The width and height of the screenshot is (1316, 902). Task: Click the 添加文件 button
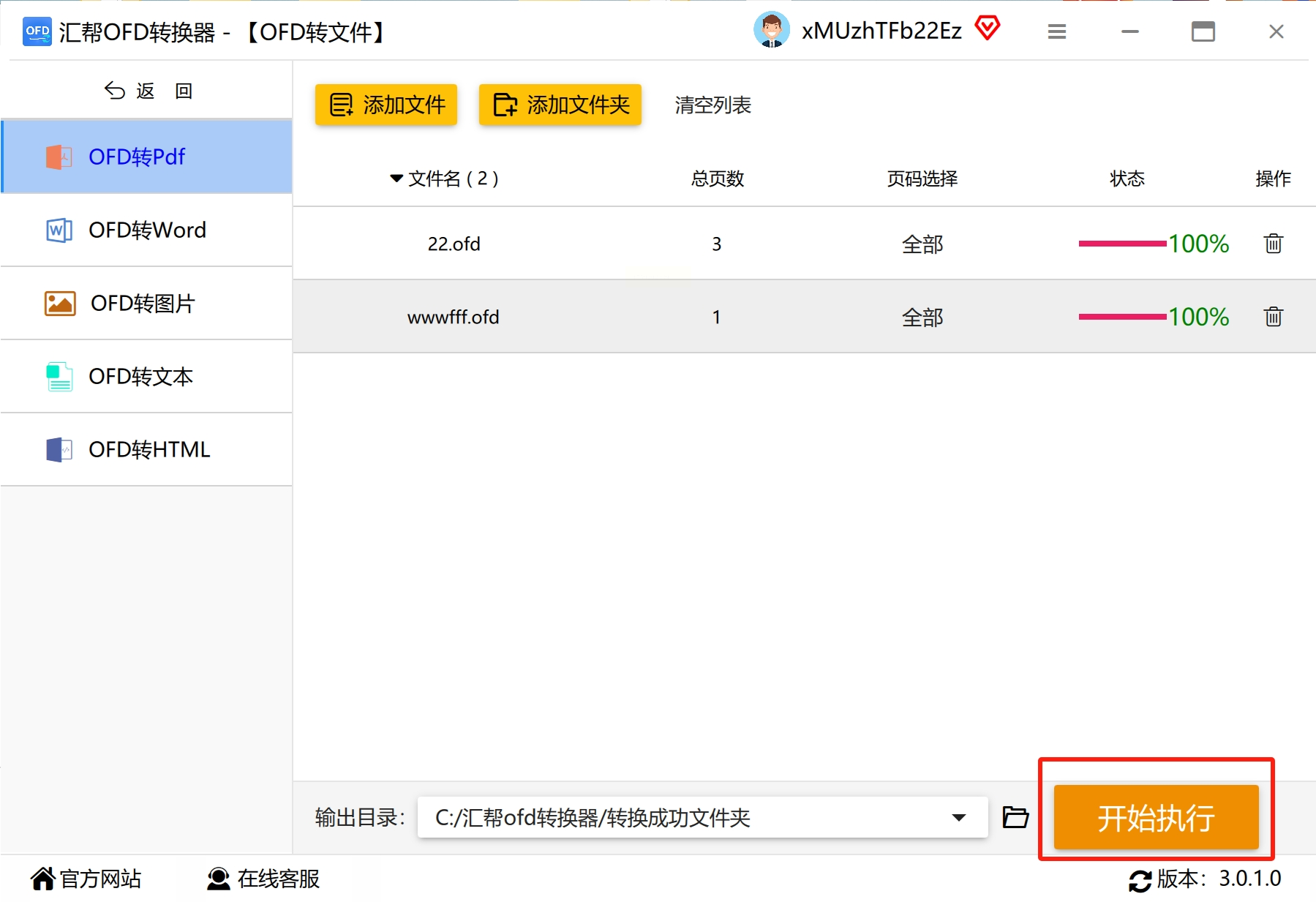click(386, 105)
